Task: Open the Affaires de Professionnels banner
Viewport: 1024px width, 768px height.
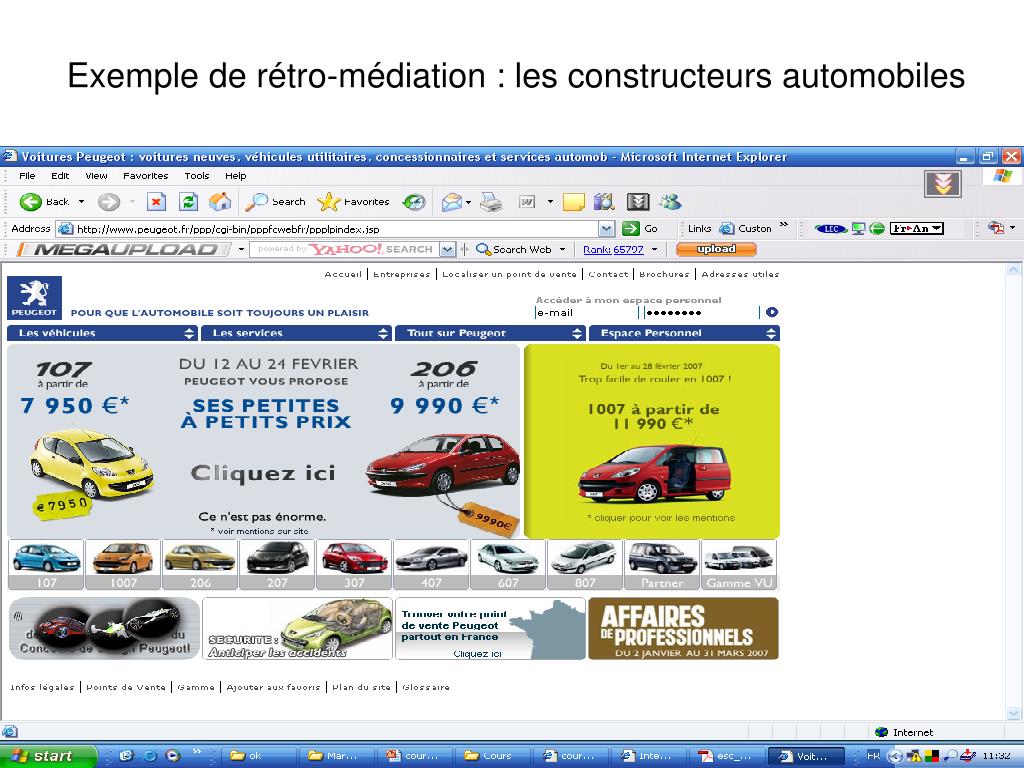Action: (684, 628)
